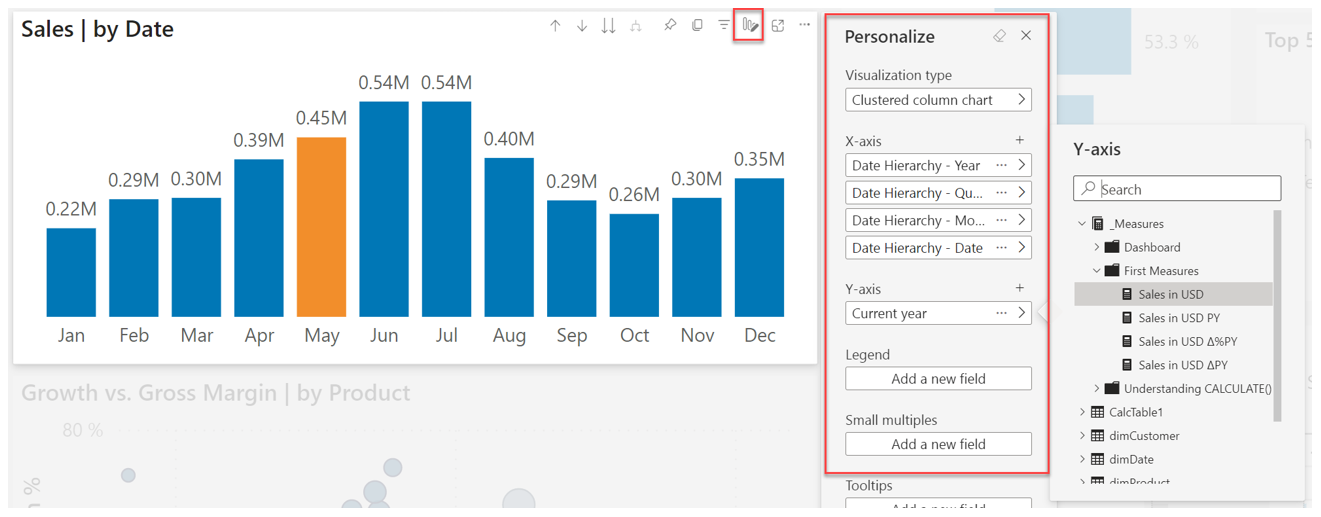
Task: Open the filters icon on the visual header
Action: pyautogui.click(x=724, y=25)
